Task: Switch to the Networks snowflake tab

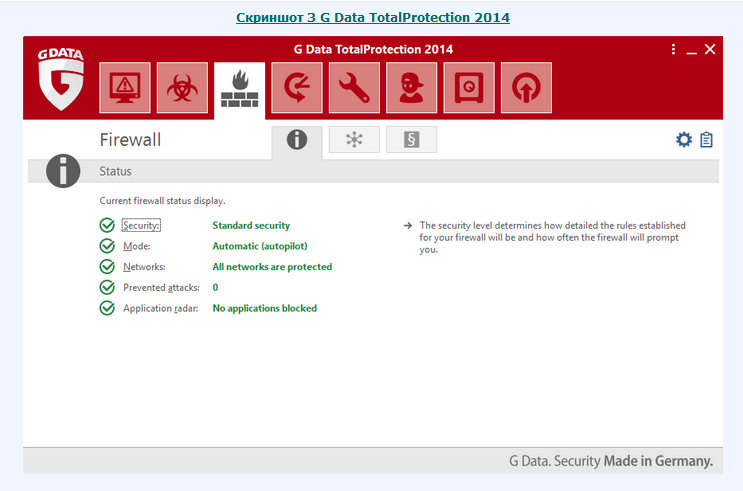Action: click(354, 140)
